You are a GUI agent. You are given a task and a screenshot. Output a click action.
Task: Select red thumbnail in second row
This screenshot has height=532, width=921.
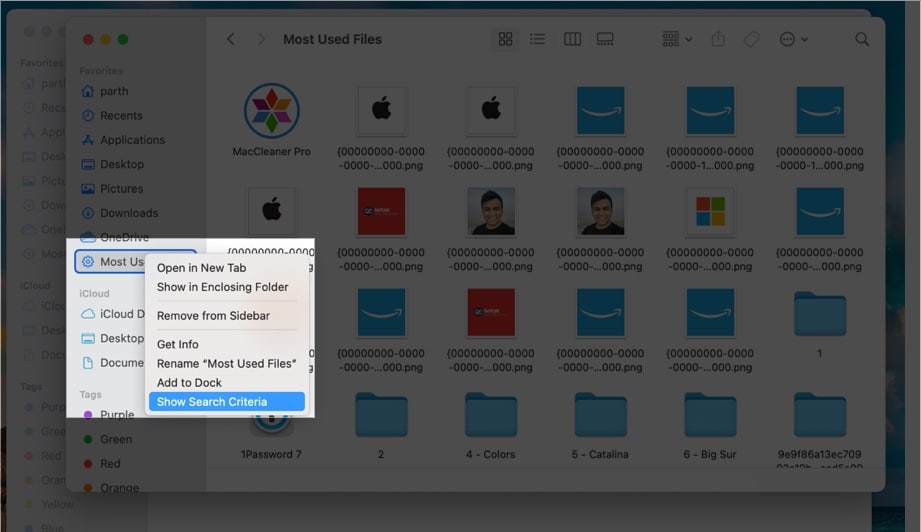point(381,211)
